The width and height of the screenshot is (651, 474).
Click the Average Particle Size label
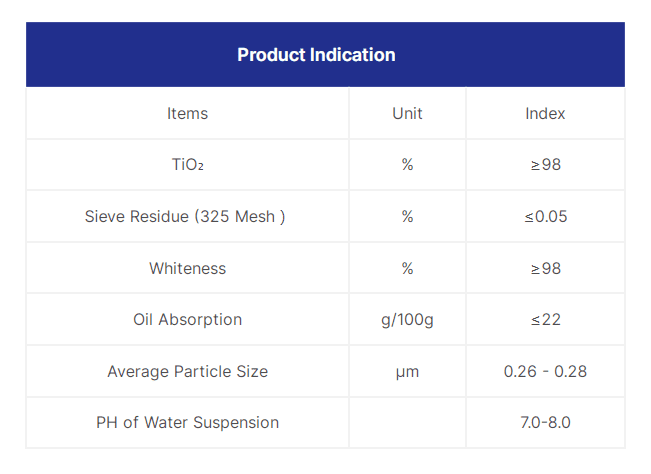tap(188, 371)
